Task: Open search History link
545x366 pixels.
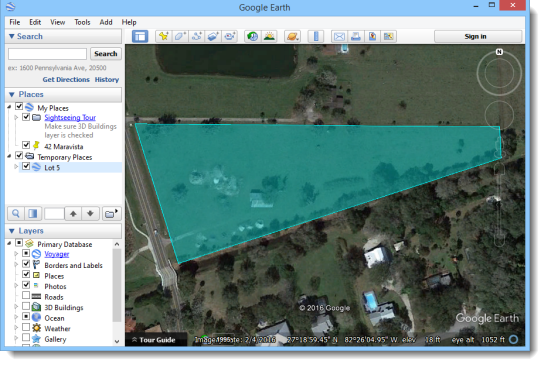Action: 107,80
